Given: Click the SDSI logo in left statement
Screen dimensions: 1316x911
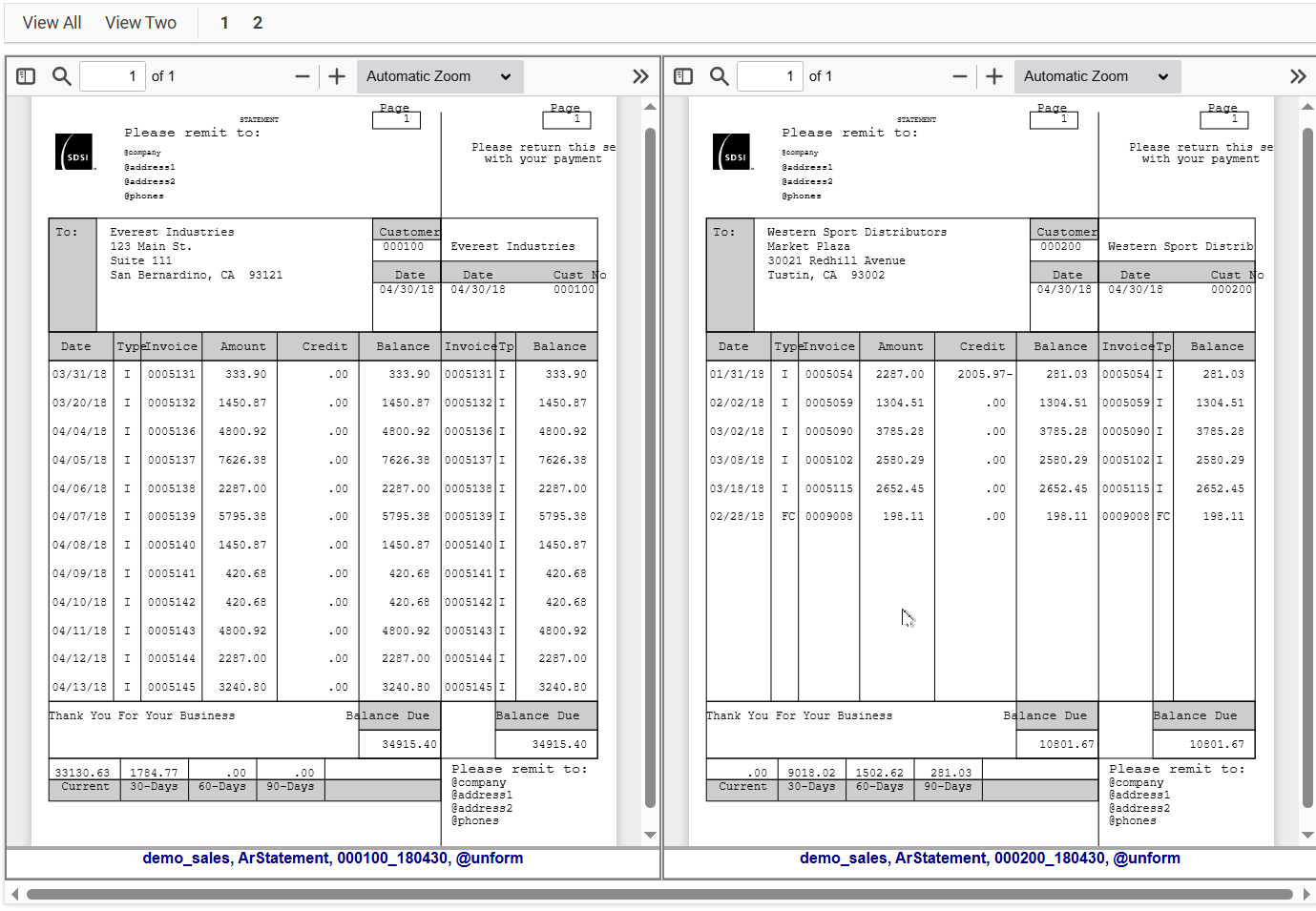Looking at the screenshot, I should (x=74, y=153).
